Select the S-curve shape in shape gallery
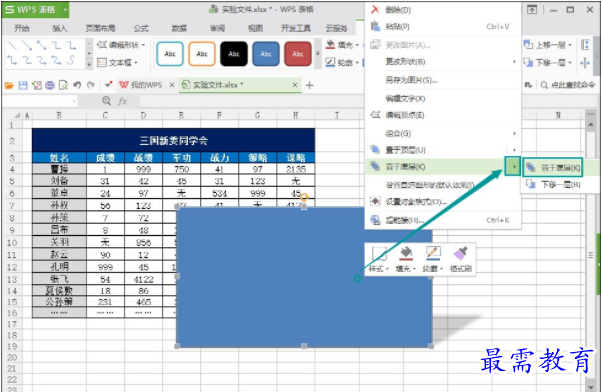The height and width of the screenshot is (392, 602). [x=71, y=60]
